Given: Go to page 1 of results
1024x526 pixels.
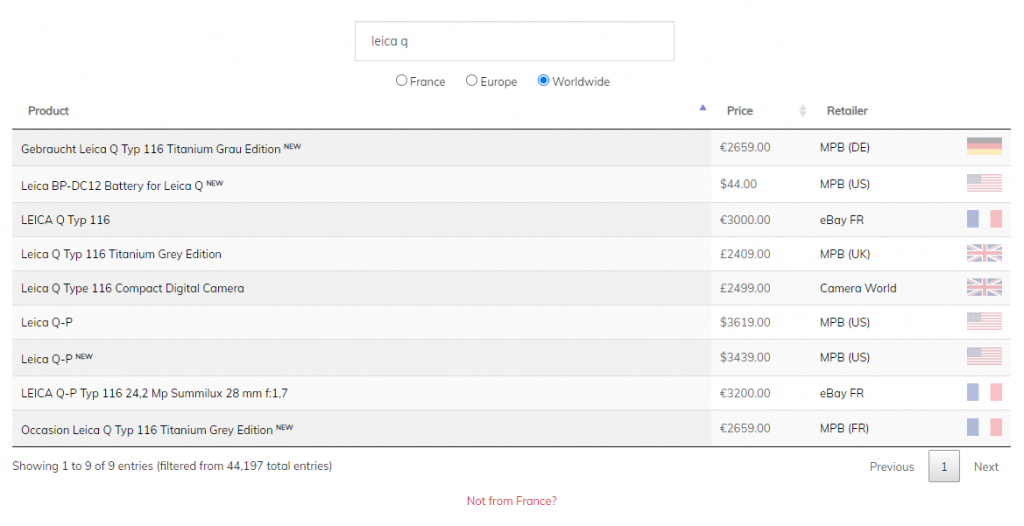Looking at the screenshot, I should coord(944,466).
